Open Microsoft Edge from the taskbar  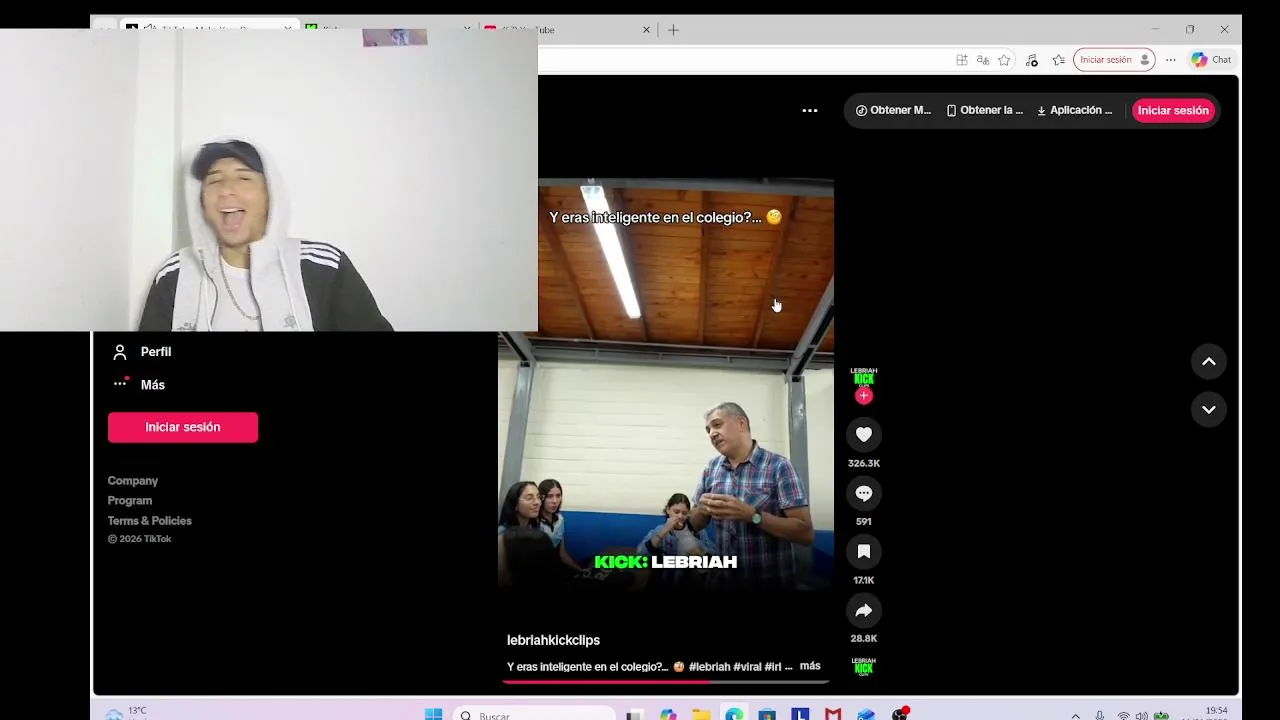734,714
